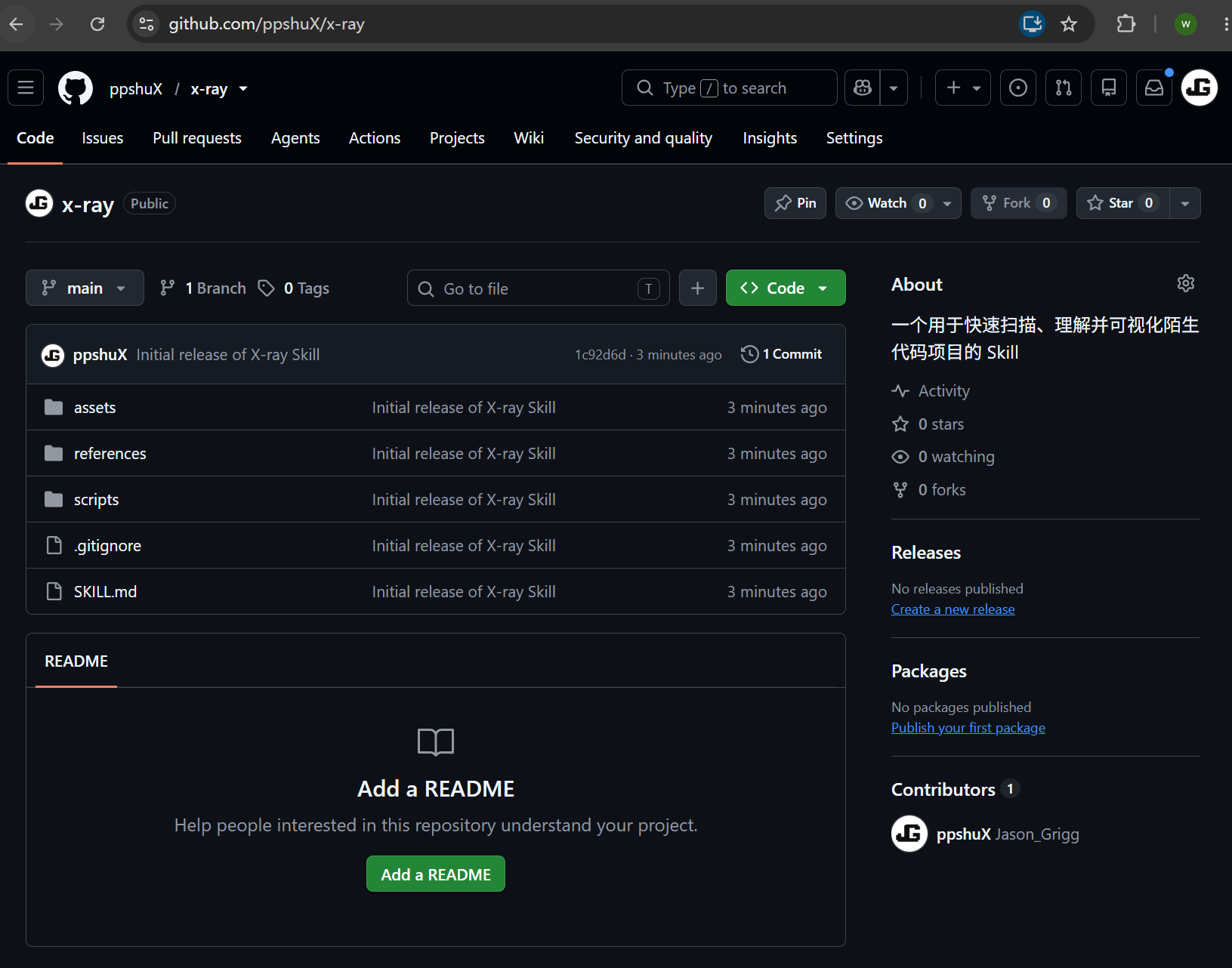Open the Actions tab
This screenshot has height=968, width=1232.
[x=375, y=138]
